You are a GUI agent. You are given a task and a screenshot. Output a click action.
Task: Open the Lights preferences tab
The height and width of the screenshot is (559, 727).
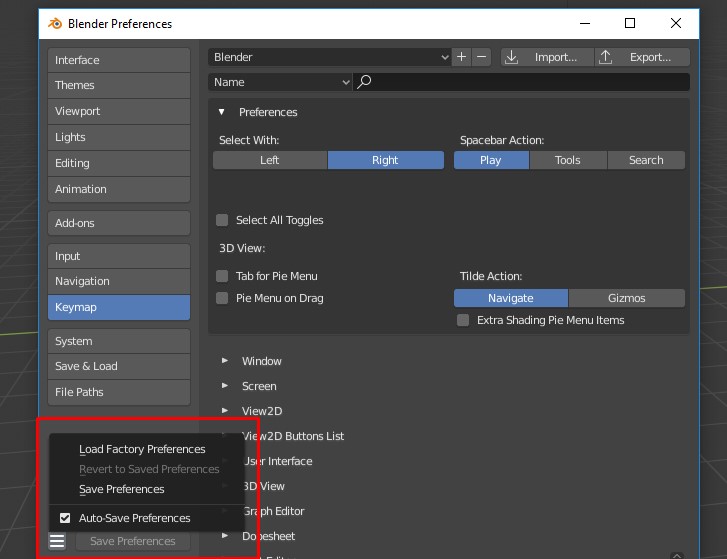(x=119, y=137)
